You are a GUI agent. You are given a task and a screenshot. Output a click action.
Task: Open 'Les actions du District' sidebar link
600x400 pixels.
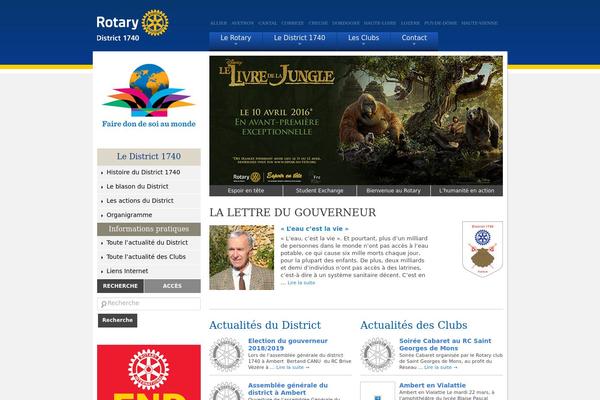[x=140, y=201]
